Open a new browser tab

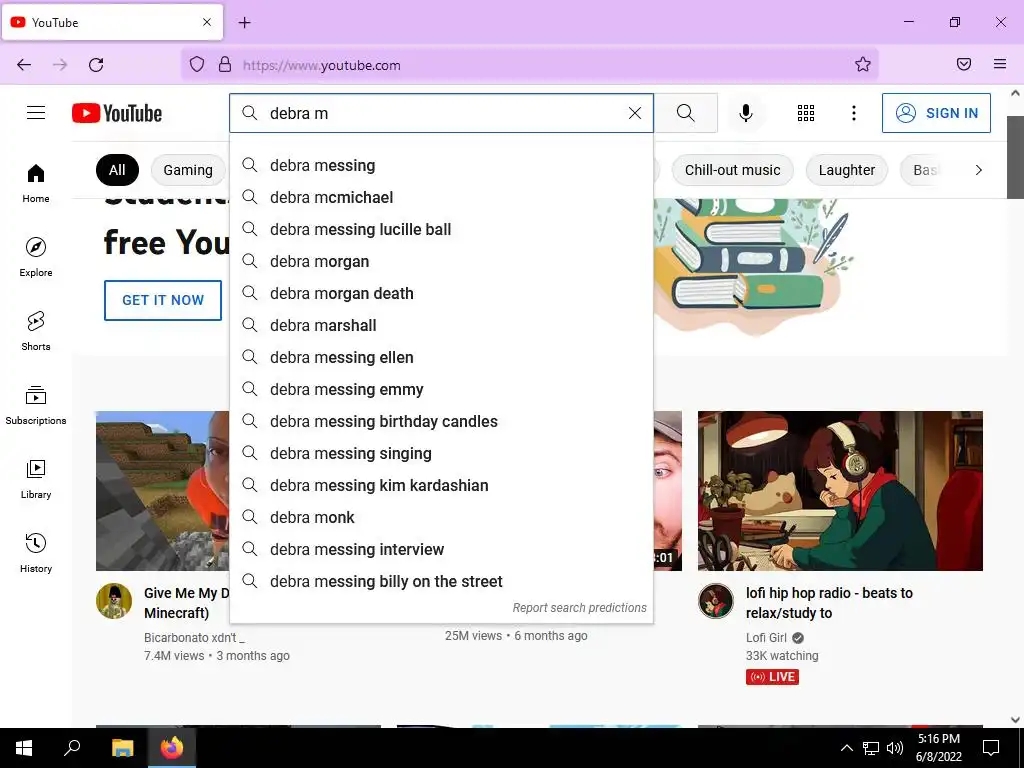[x=245, y=23]
